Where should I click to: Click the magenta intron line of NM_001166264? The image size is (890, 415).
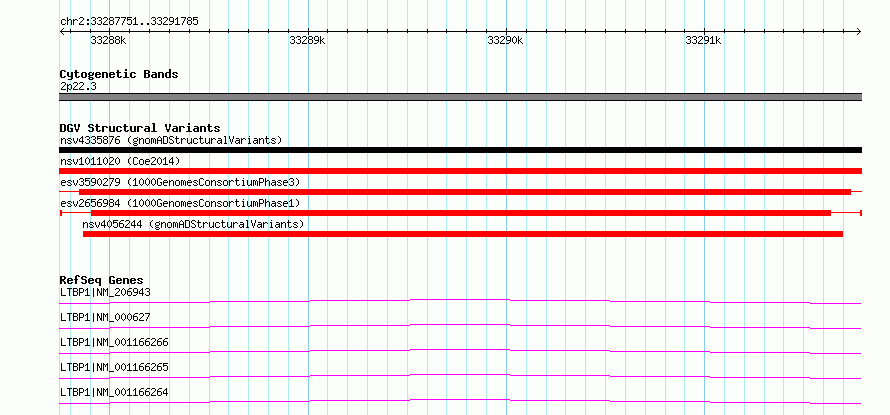point(460,400)
